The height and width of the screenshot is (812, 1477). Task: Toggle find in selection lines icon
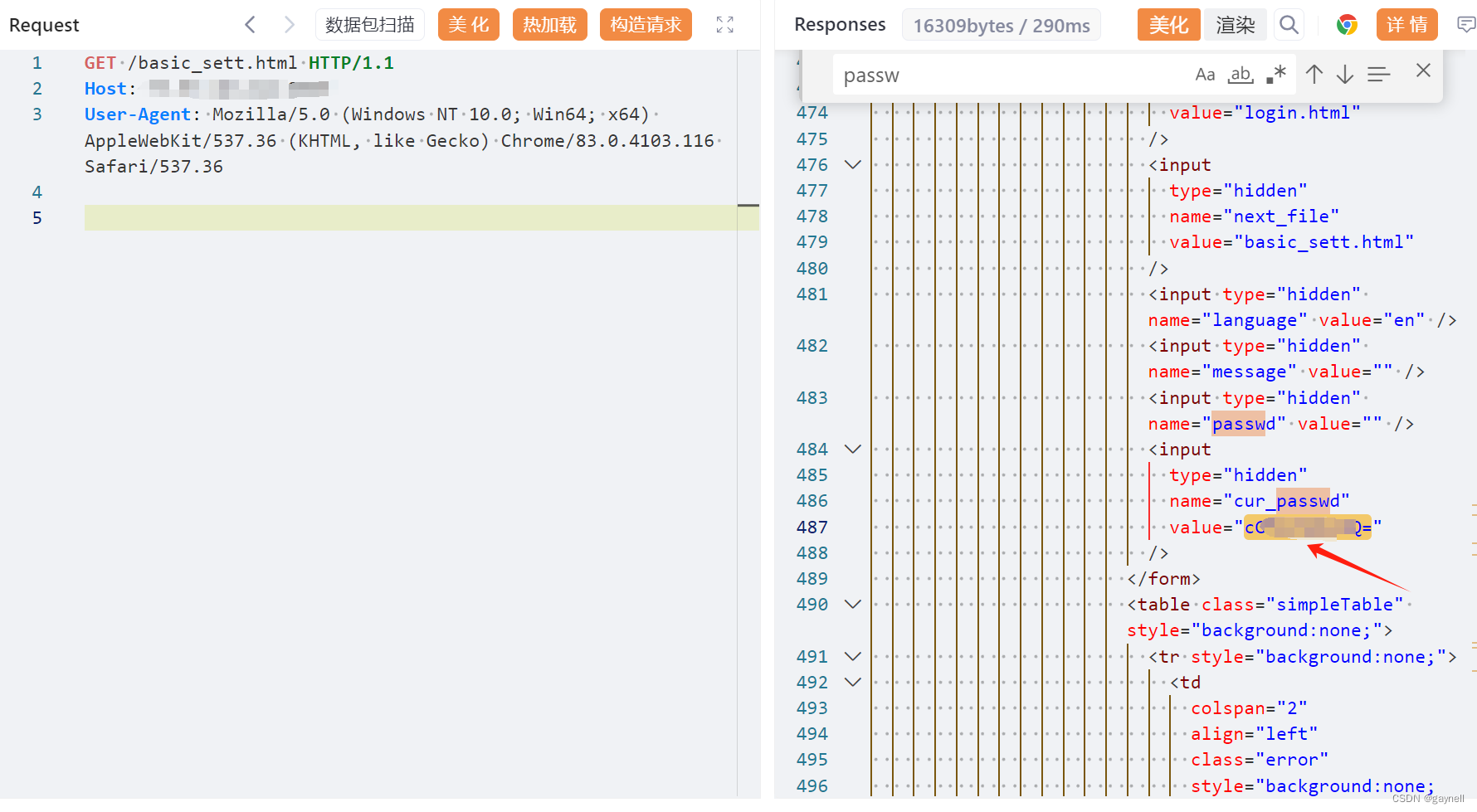tap(1379, 75)
